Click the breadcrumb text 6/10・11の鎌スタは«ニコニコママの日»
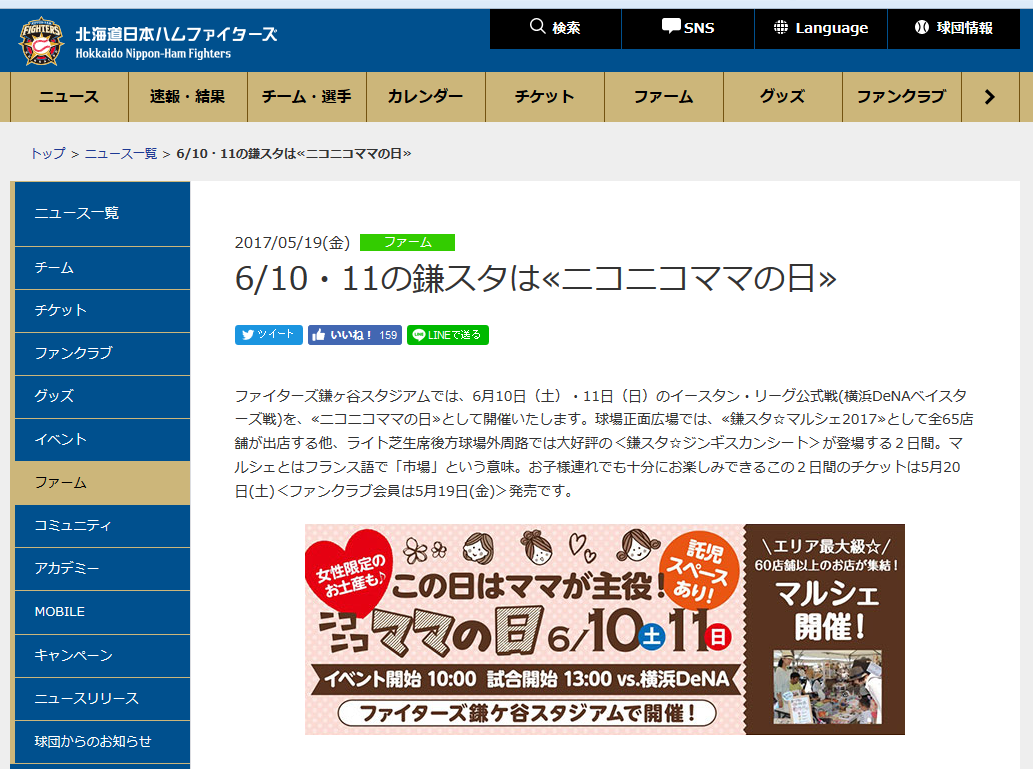 pos(294,154)
